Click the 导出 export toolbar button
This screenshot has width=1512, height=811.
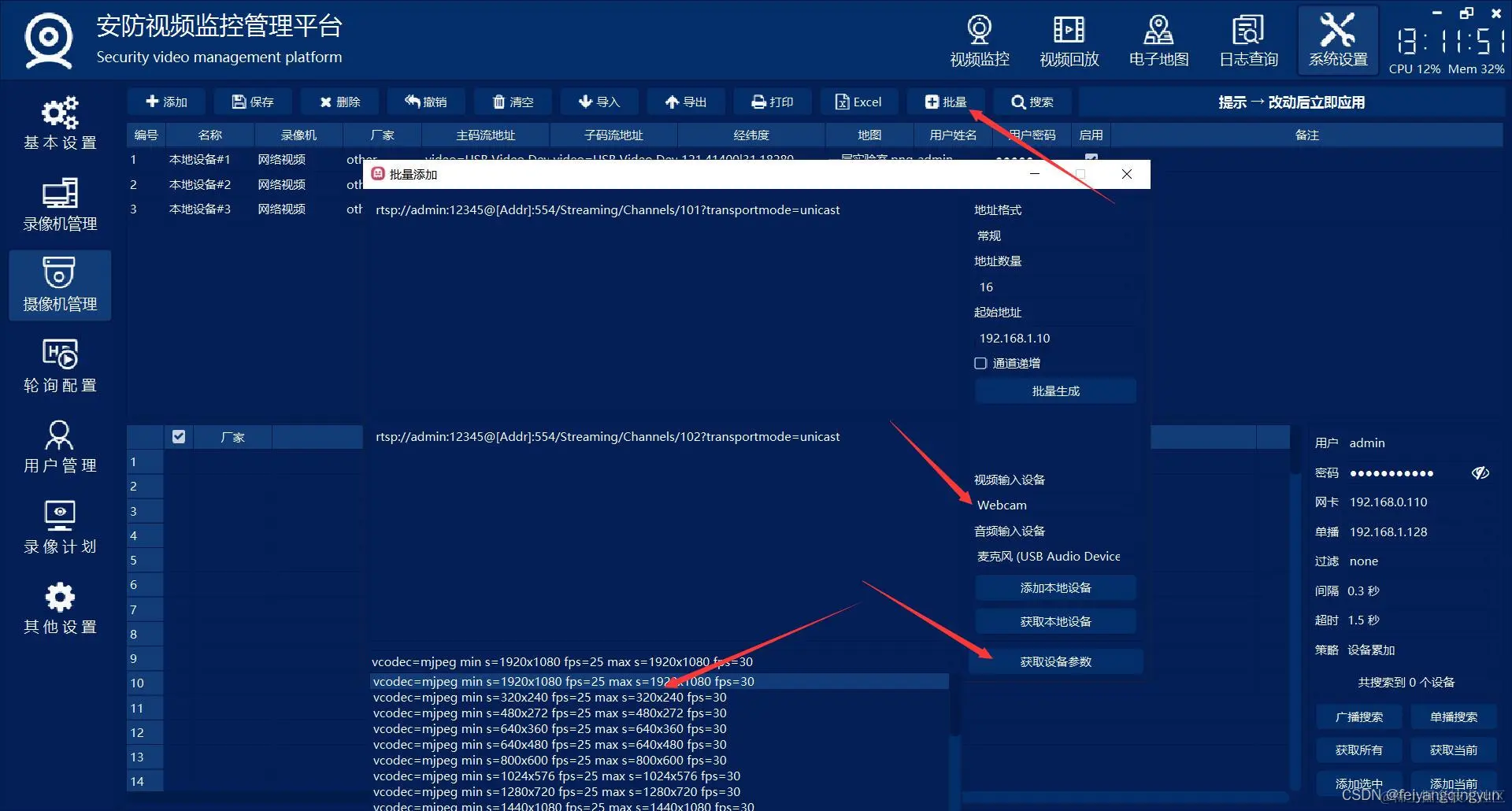pos(686,102)
